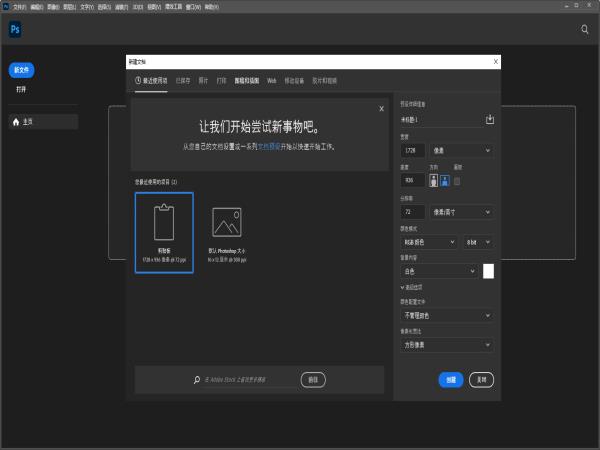Select the default Photoshop size preset
This screenshot has width=600, height=450.
[227, 233]
